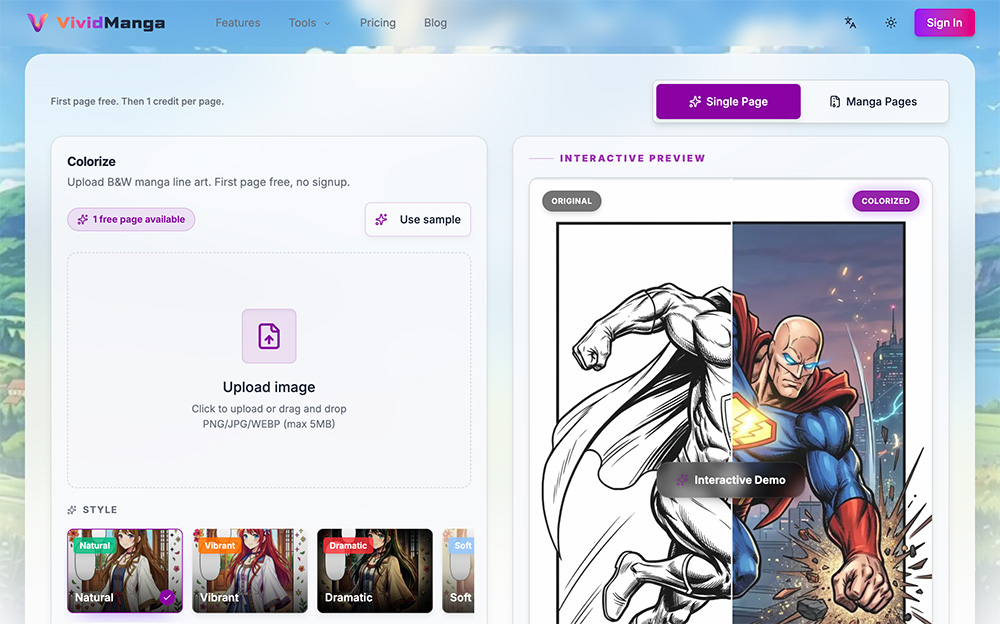Select the Dramatic style thumbnail

tap(375, 570)
